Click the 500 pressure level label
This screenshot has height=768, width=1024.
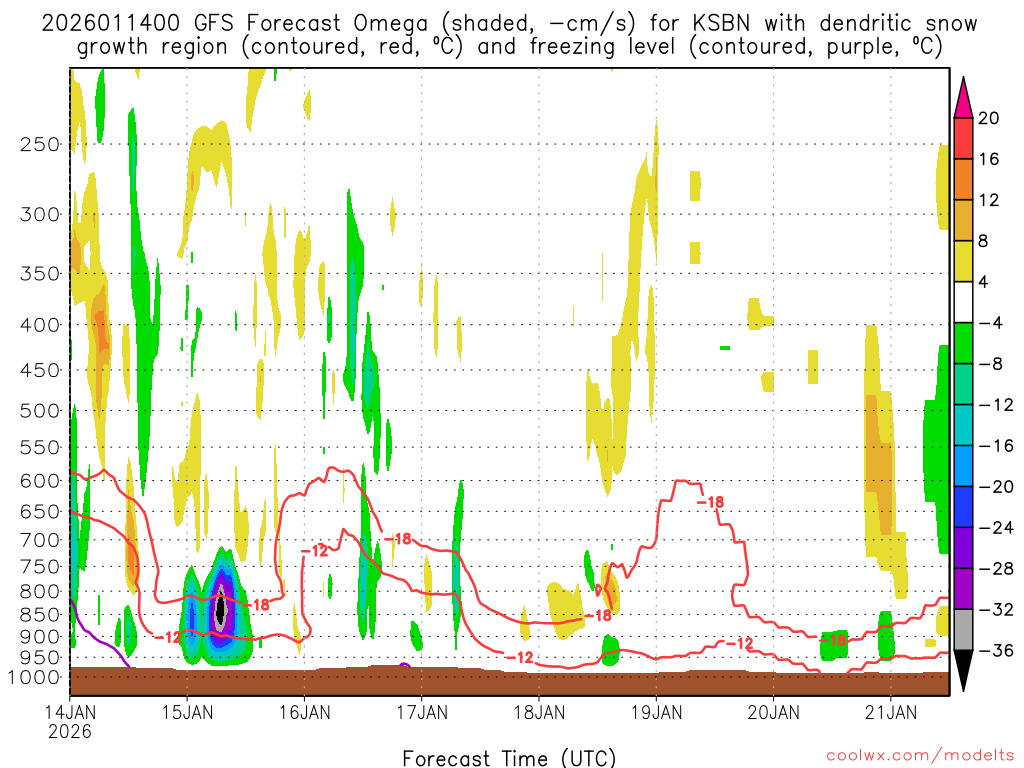tap(40, 411)
